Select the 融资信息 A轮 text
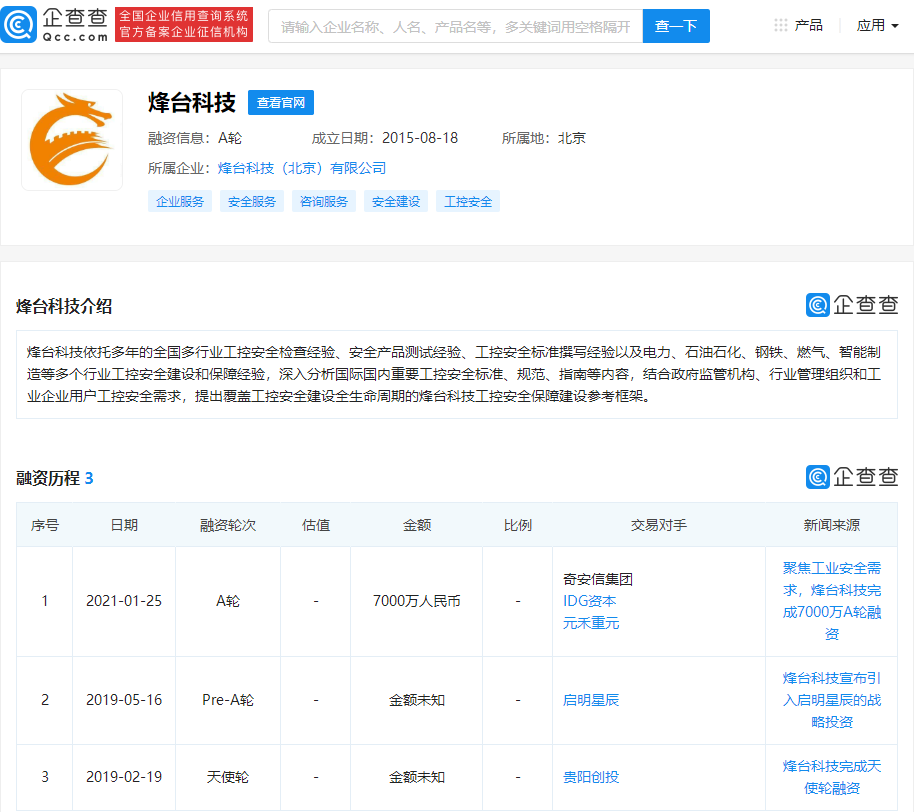The height and width of the screenshot is (812, 914). click(195, 138)
